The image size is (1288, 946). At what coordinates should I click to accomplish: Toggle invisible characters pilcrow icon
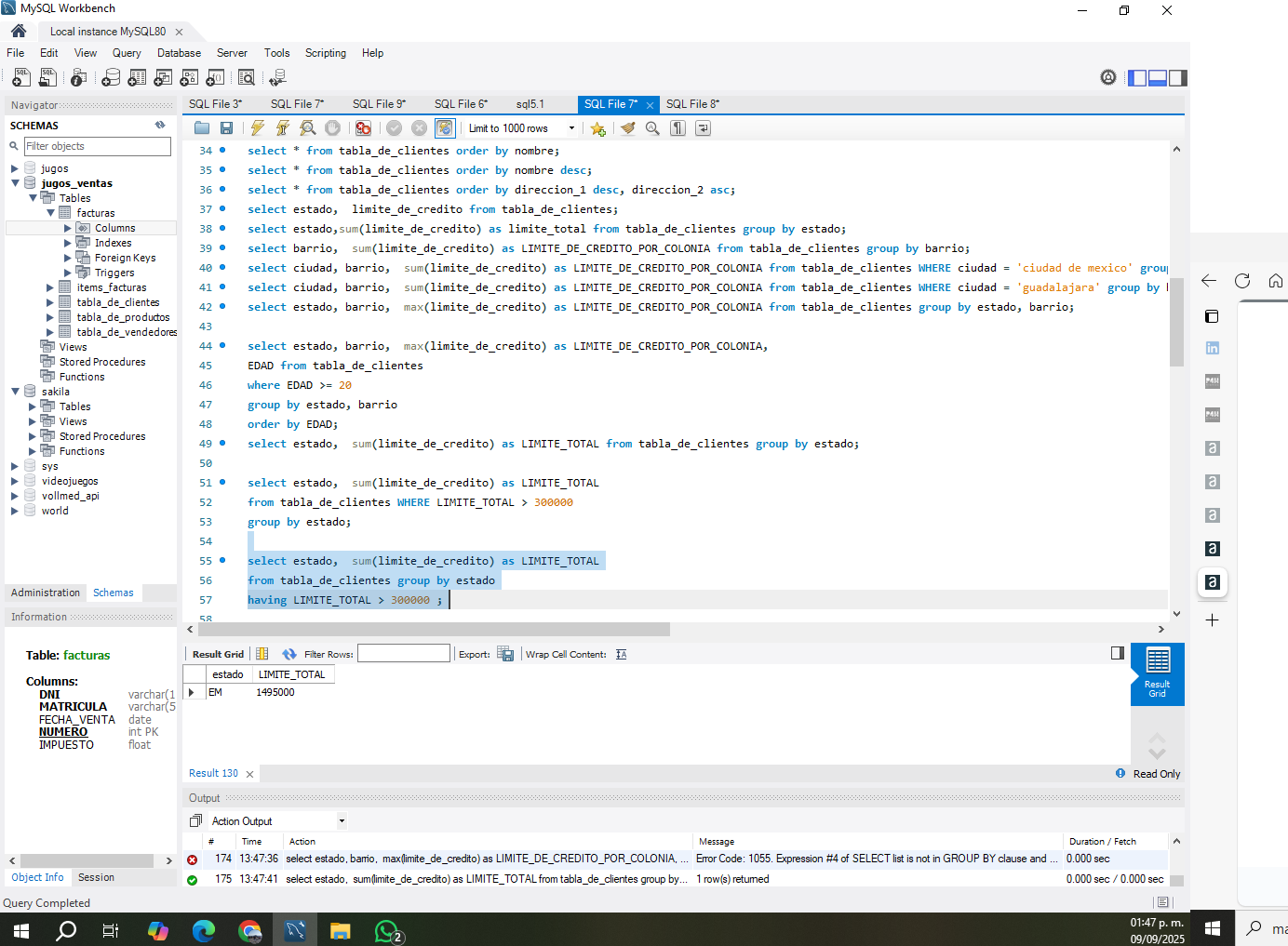(678, 128)
